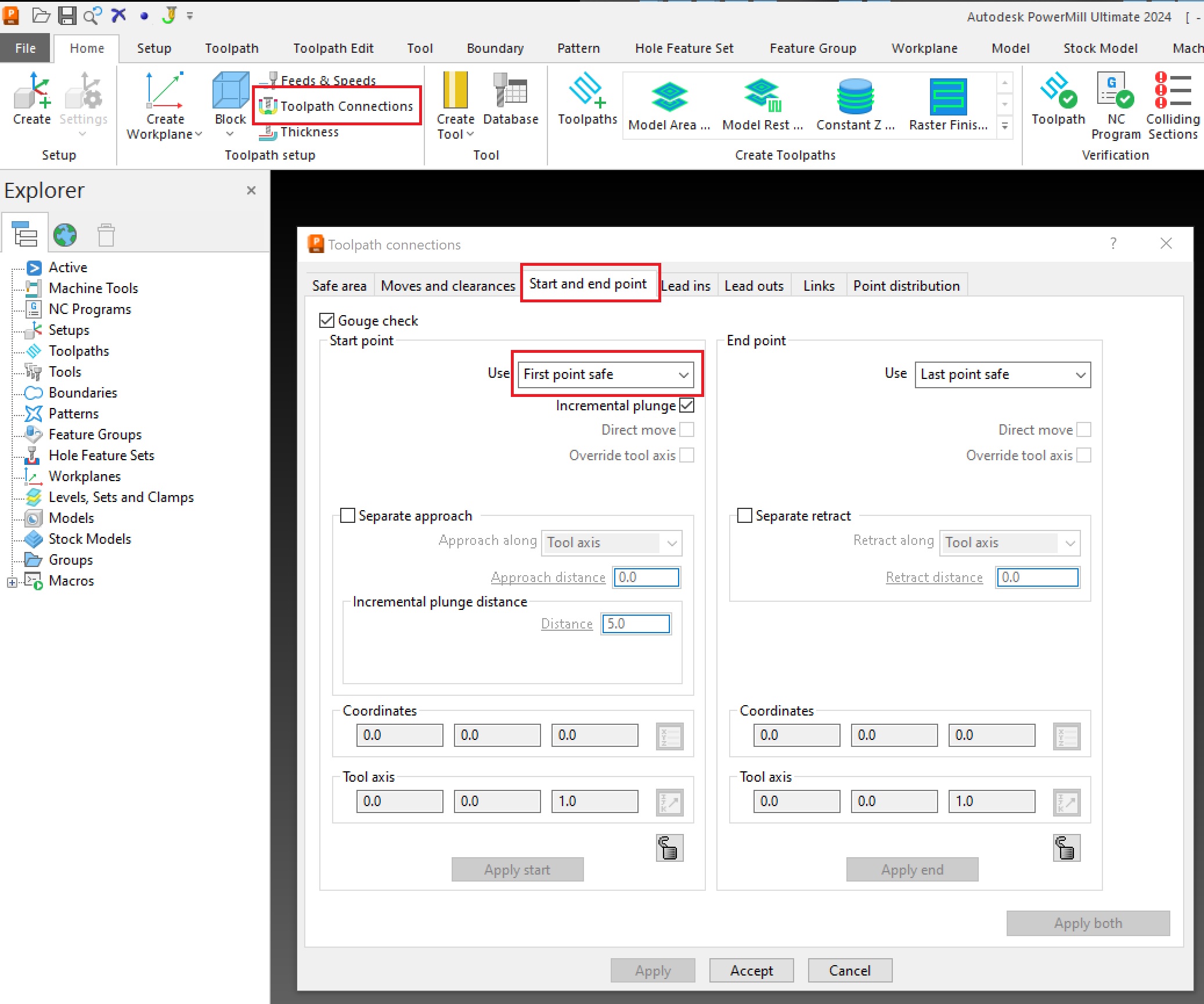Click the incremental plunge Distance field

[x=636, y=624]
